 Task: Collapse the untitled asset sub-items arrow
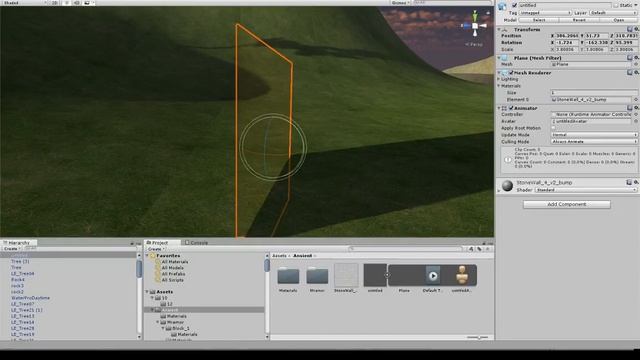pyautogui.click(x=387, y=275)
